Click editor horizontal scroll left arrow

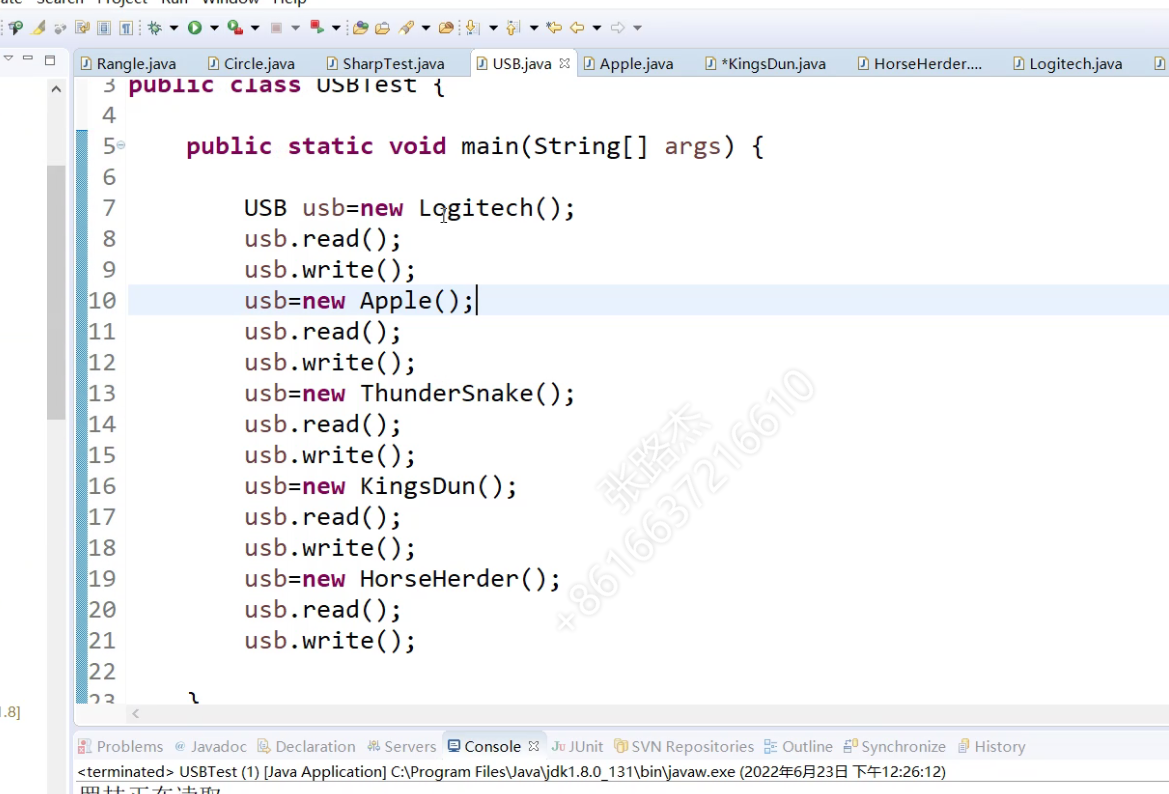pyautogui.click(x=136, y=713)
